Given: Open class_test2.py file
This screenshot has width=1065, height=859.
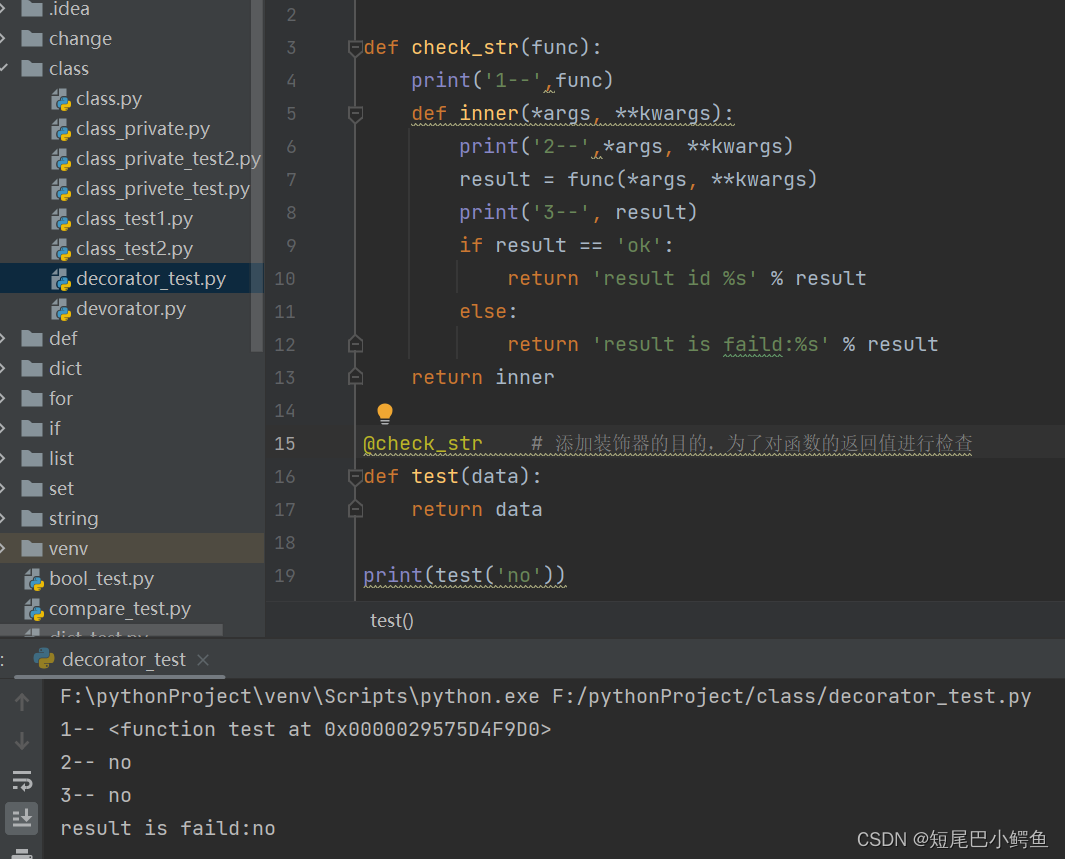Looking at the screenshot, I should [x=134, y=249].
